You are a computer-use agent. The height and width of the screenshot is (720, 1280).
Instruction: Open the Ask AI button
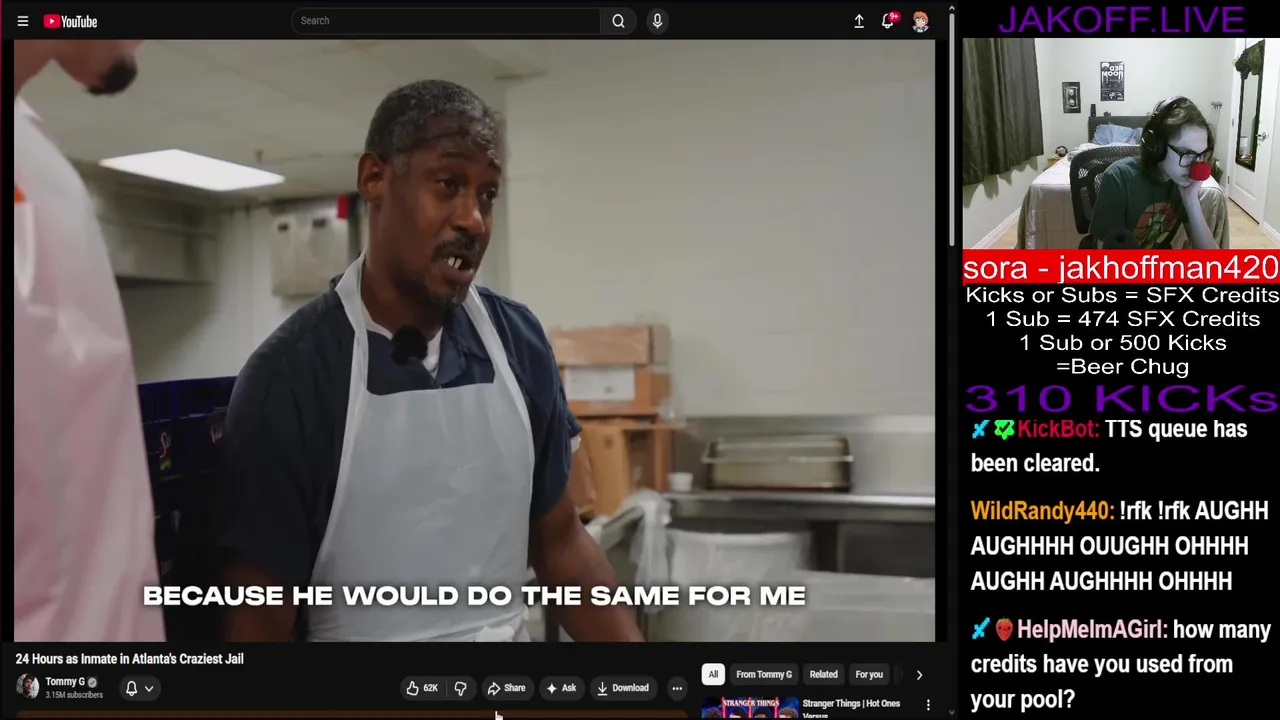561,688
